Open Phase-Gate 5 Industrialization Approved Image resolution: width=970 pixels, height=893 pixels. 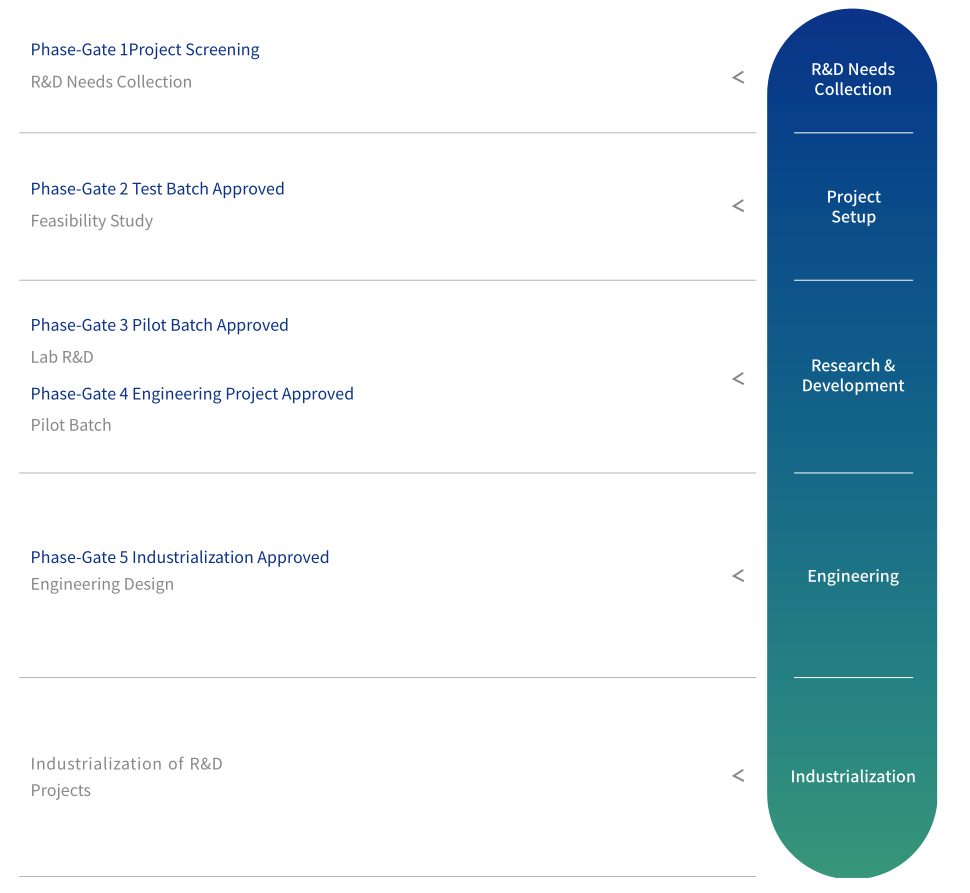coord(180,558)
